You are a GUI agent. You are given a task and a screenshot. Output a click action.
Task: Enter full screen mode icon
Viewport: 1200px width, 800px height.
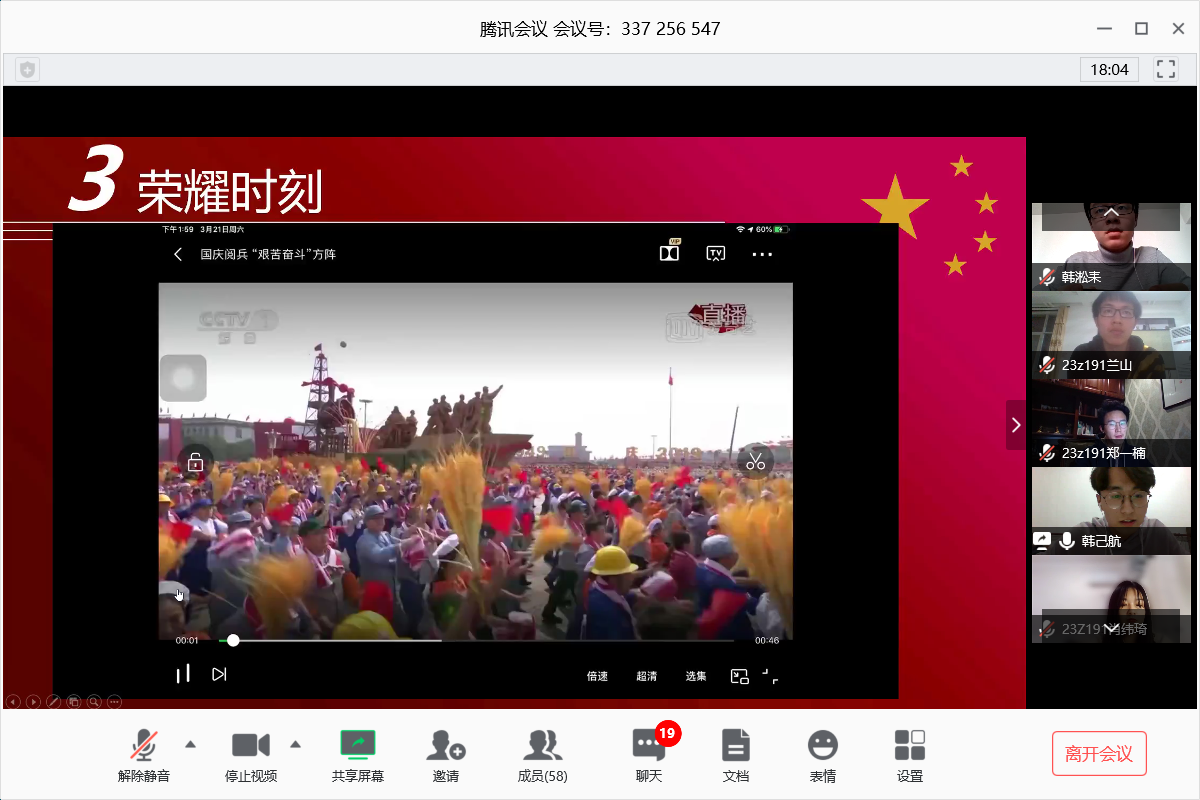(x=1166, y=69)
